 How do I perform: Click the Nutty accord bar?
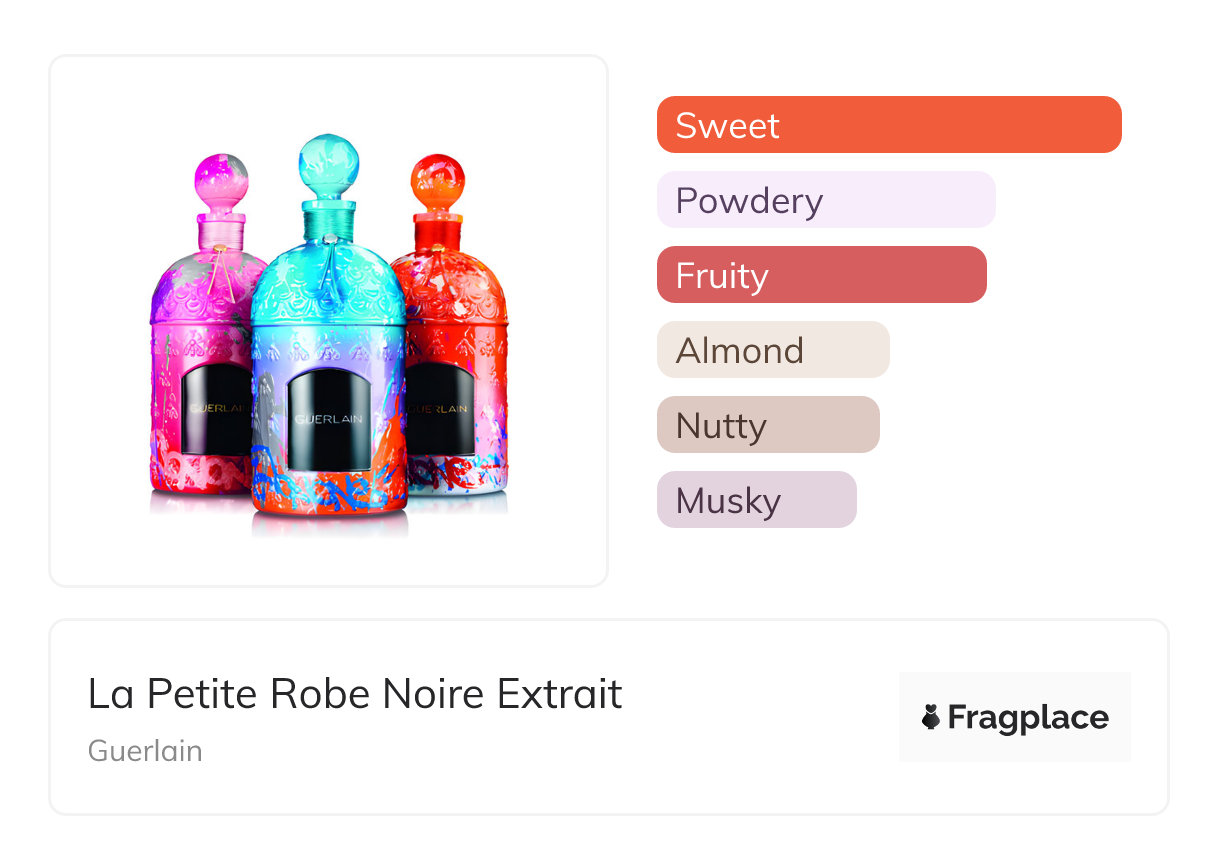(767, 425)
